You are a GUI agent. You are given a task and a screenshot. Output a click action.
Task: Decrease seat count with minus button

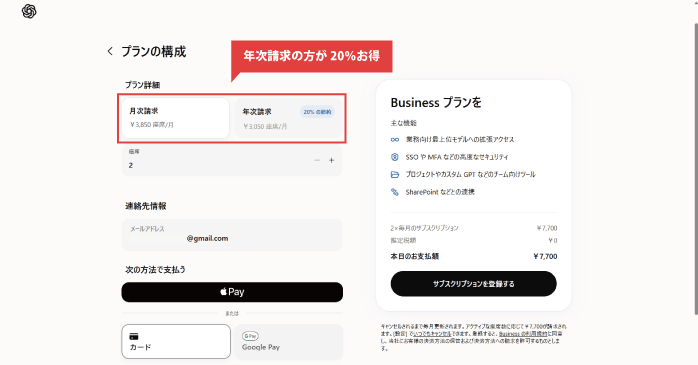tap(317, 160)
